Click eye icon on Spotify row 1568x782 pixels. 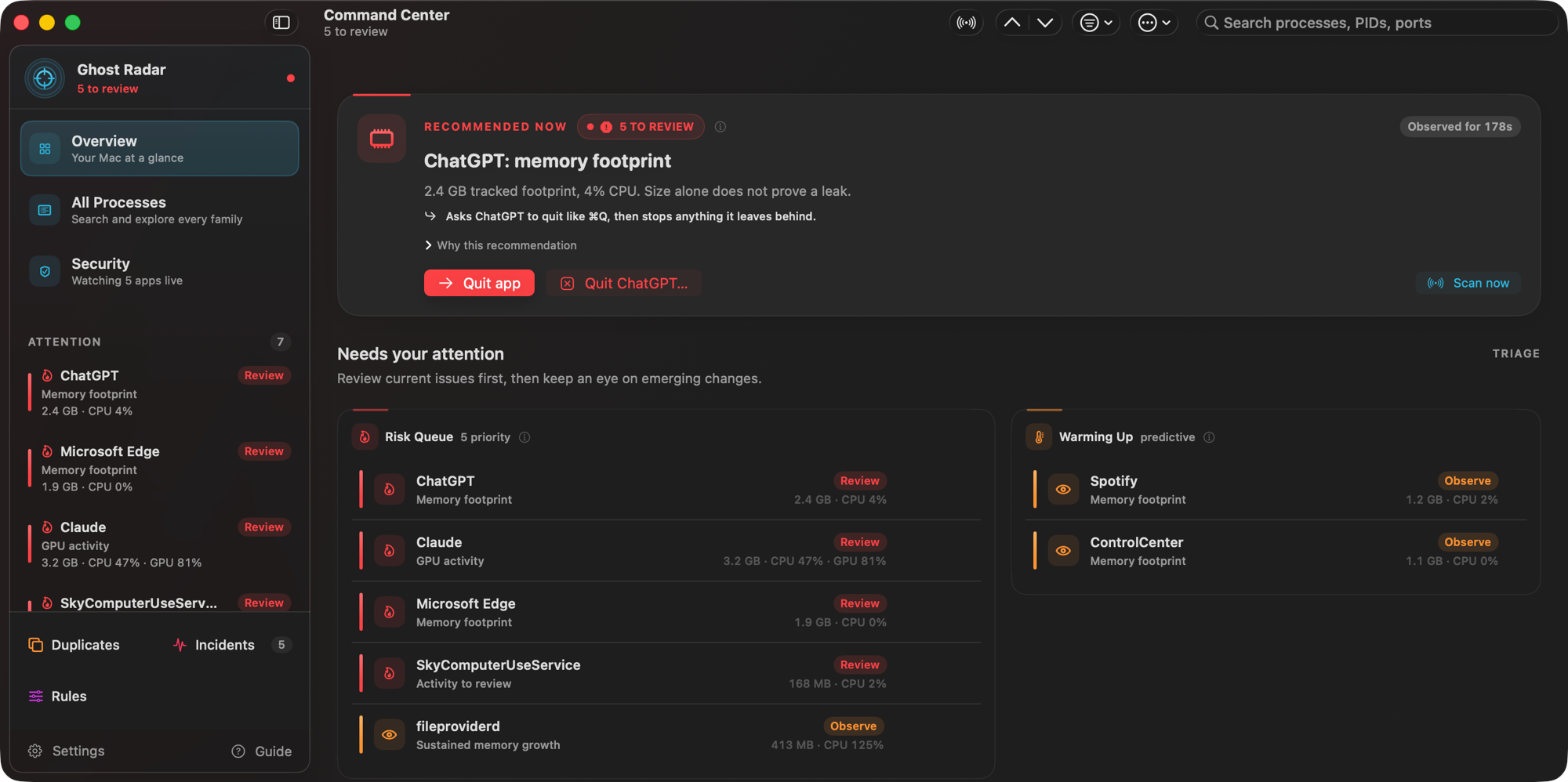(1063, 490)
